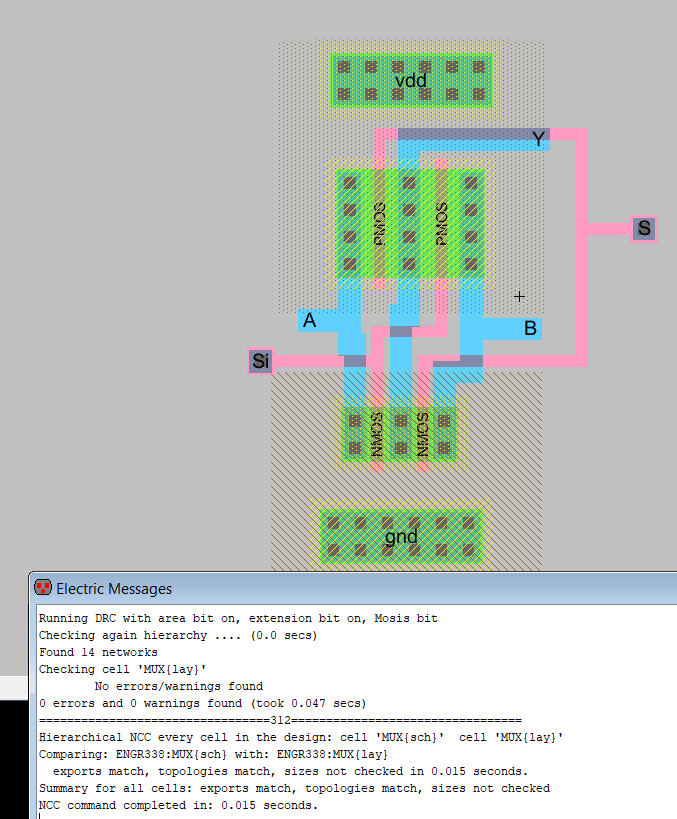This screenshot has width=677, height=819.
Task: Click the black crosshair marker in layout
Action: click(x=519, y=296)
